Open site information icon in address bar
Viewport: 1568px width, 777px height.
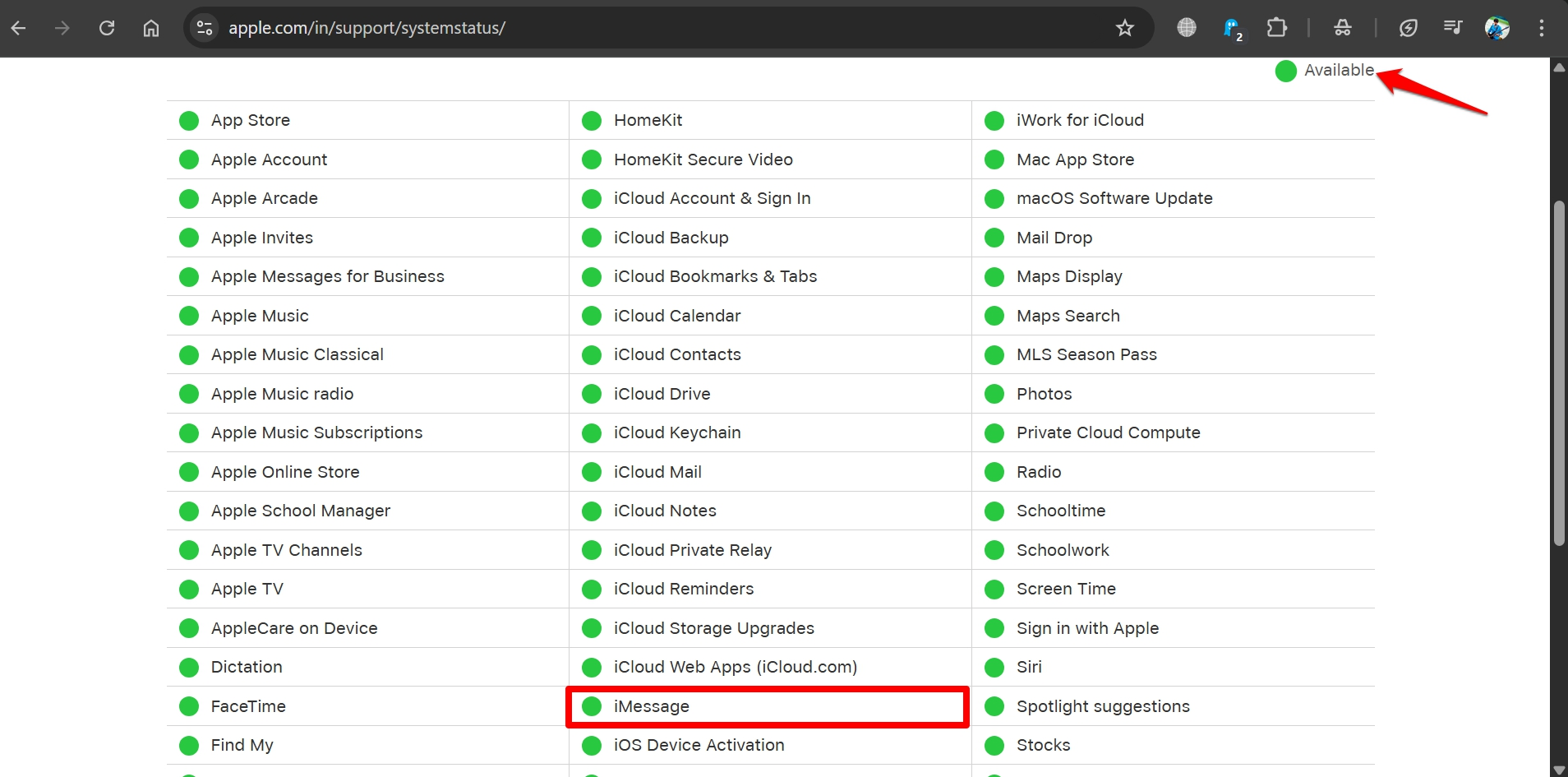(205, 28)
